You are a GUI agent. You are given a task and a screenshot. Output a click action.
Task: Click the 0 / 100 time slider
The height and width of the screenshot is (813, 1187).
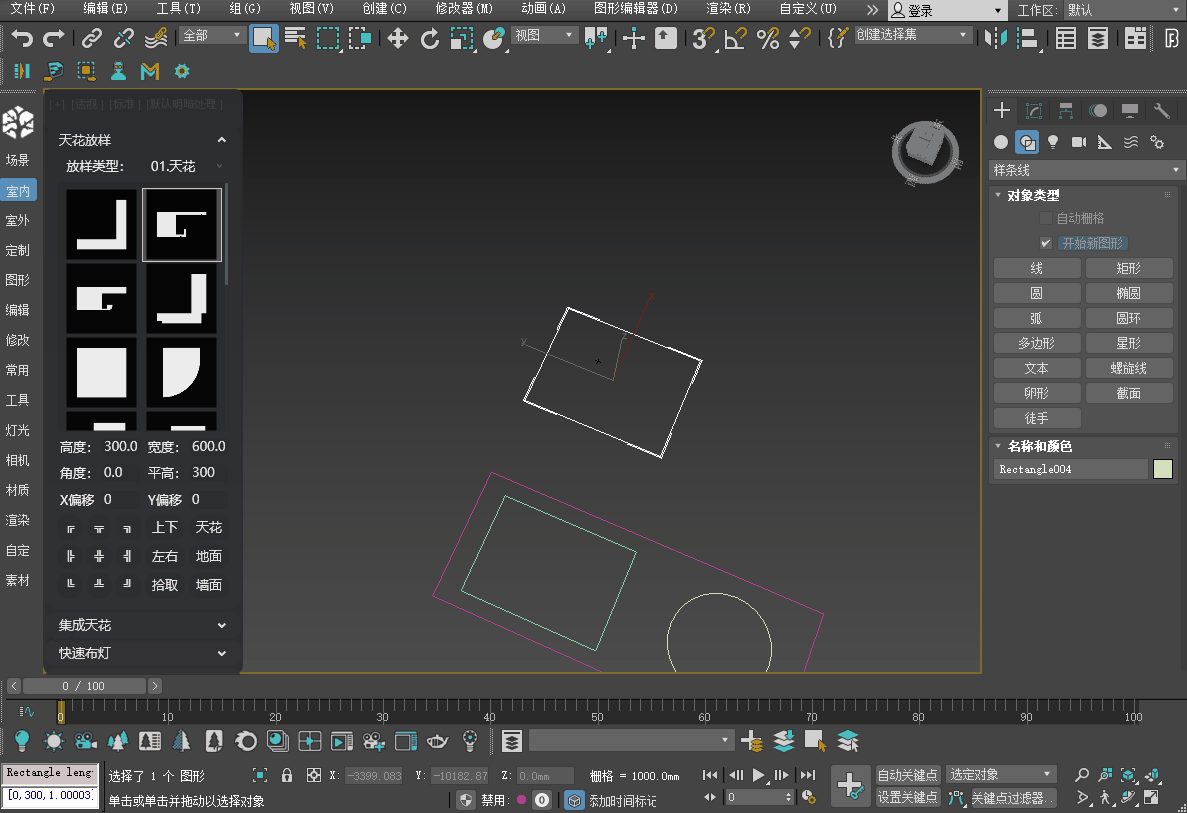(x=84, y=686)
